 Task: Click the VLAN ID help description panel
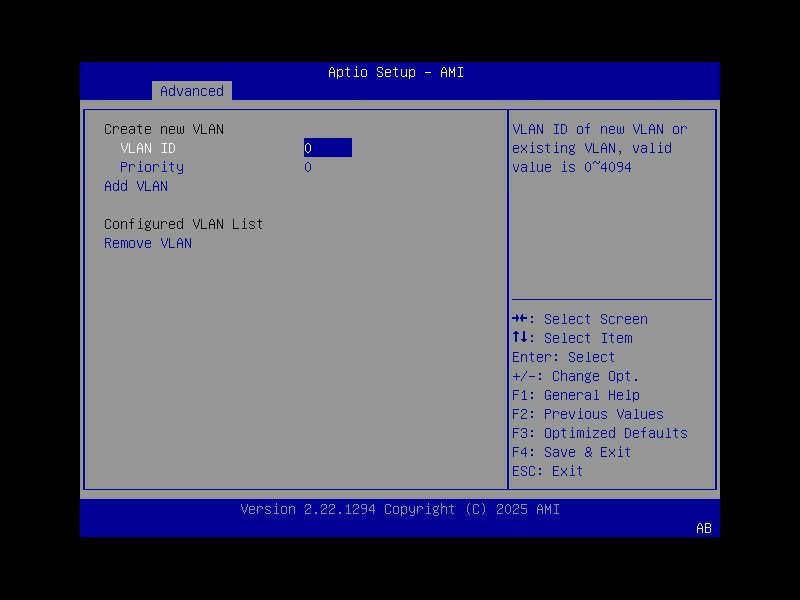[609, 148]
